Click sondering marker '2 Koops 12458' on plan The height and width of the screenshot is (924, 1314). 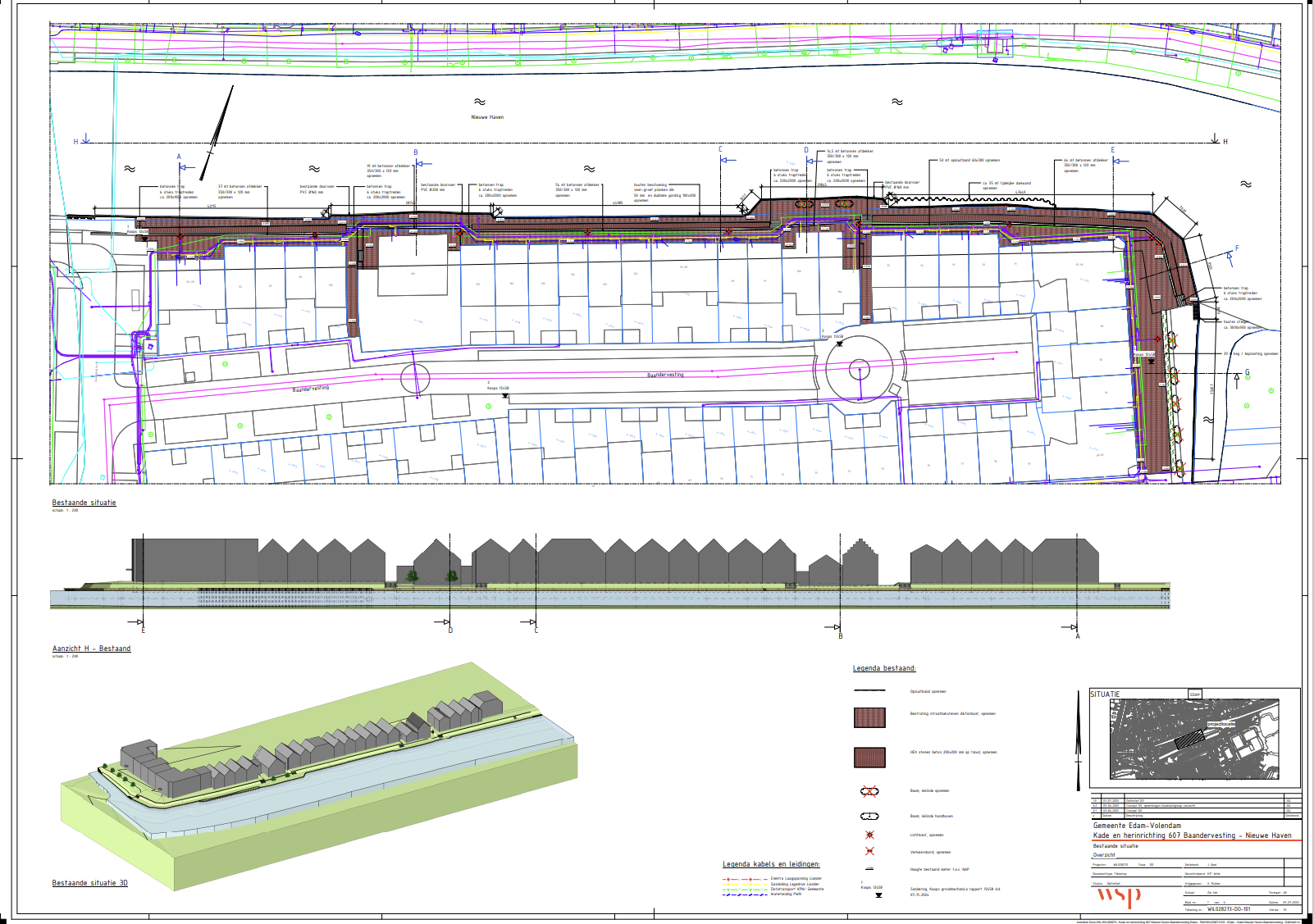pos(498,388)
